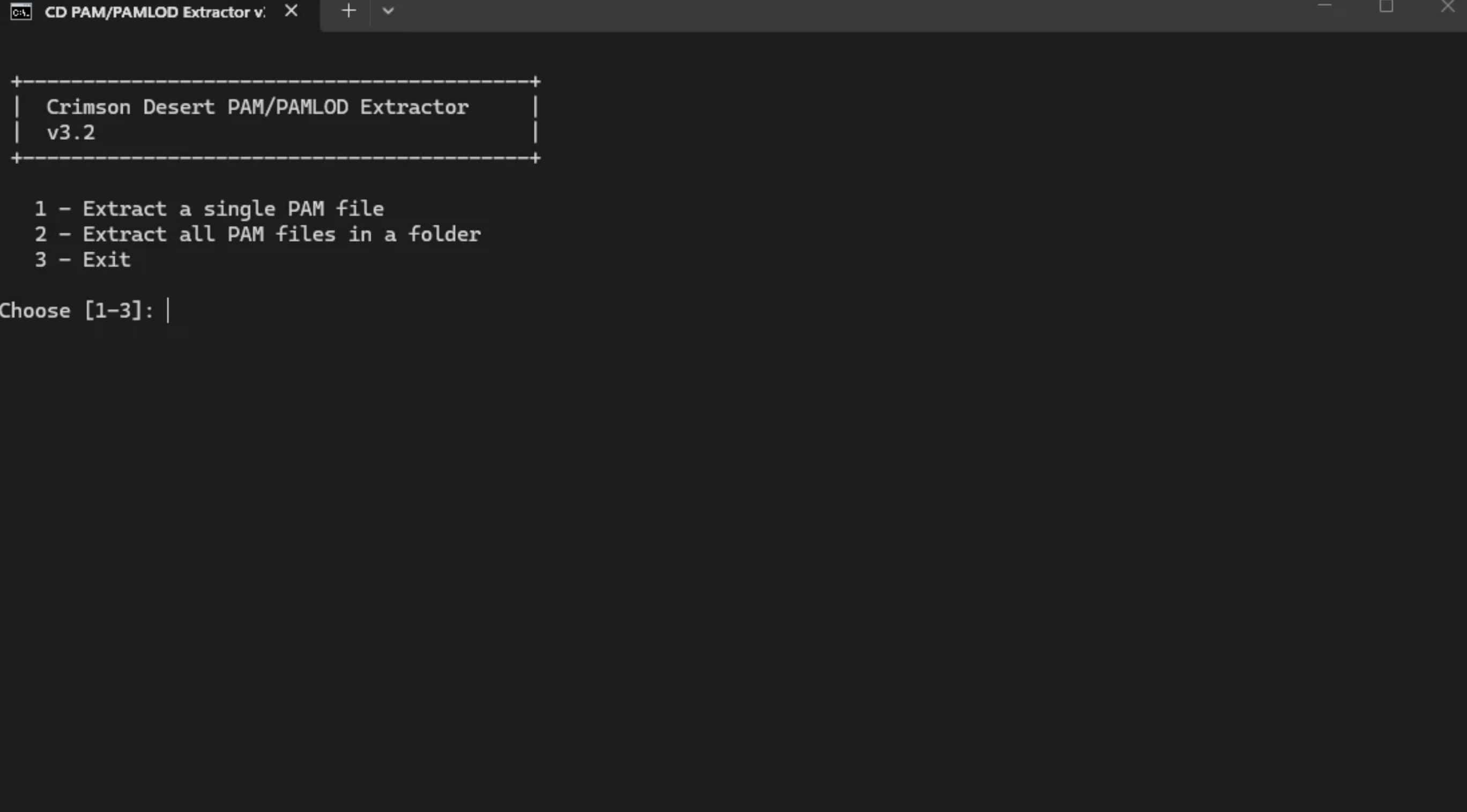Click the bottom dashed border of the banner
The image size is (1467, 812).
(x=275, y=158)
